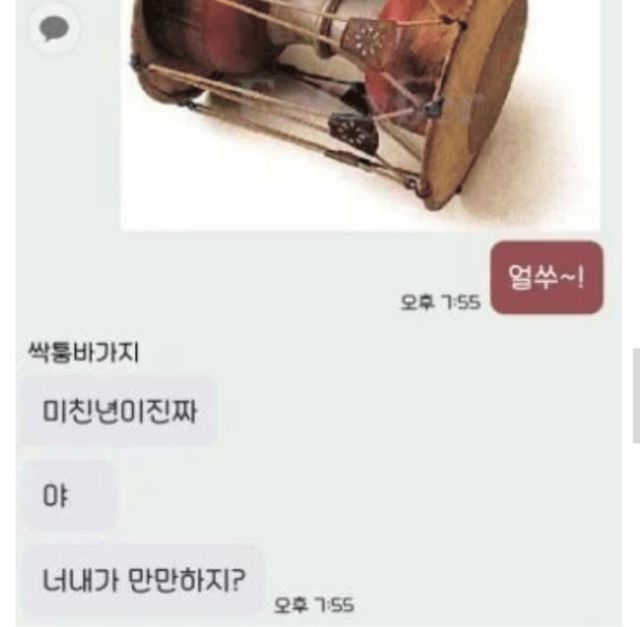
Task: Click the scrollbar thumb on the right edge
Action: (636, 395)
